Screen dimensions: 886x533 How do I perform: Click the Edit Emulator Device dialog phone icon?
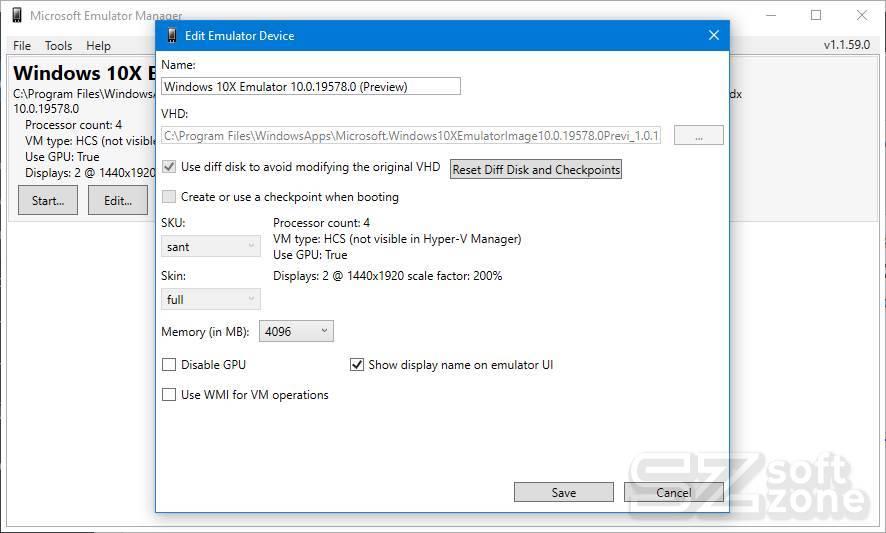click(x=172, y=36)
